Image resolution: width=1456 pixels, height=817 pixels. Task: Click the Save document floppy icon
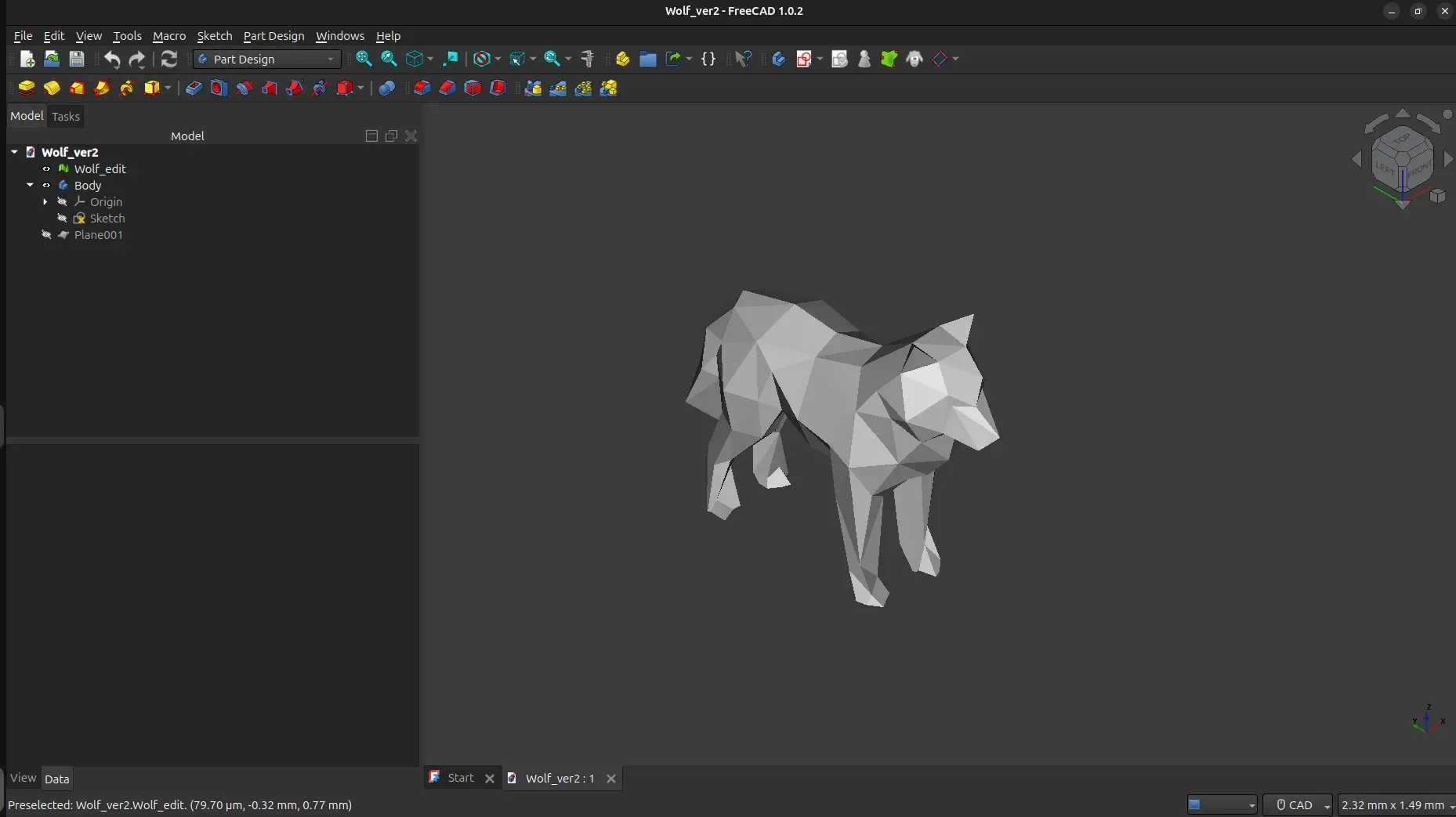coord(77,59)
